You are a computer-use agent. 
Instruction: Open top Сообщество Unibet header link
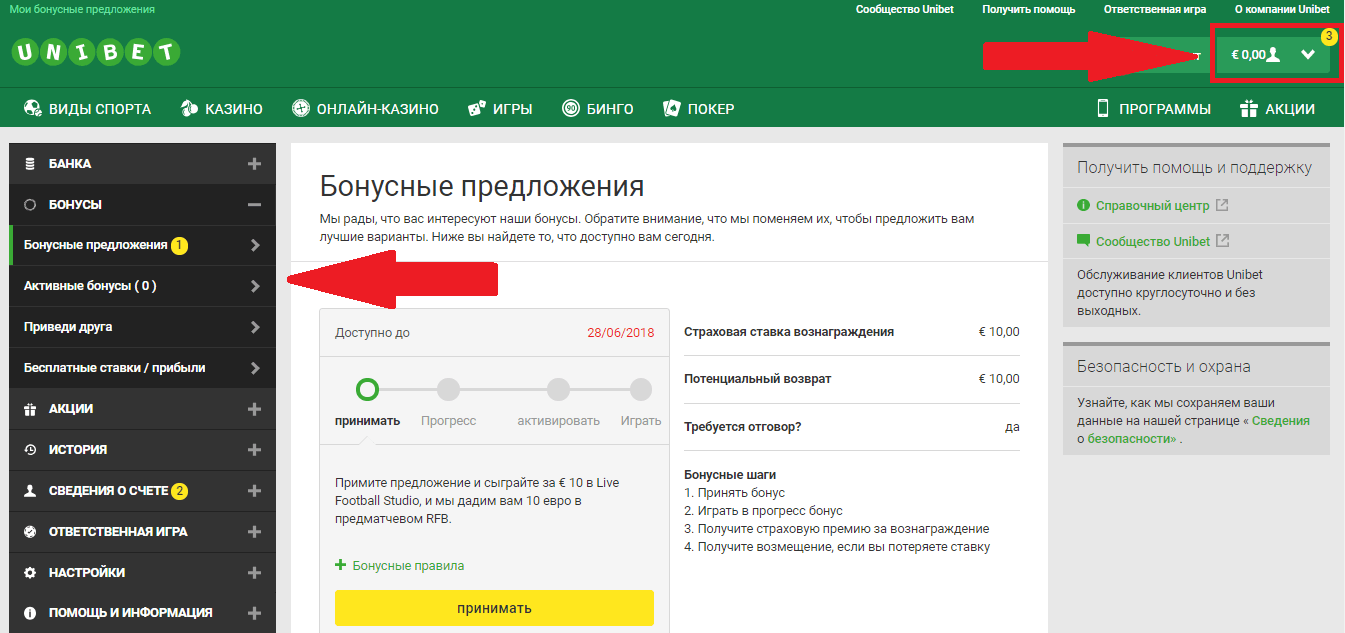[x=905, y=9]
